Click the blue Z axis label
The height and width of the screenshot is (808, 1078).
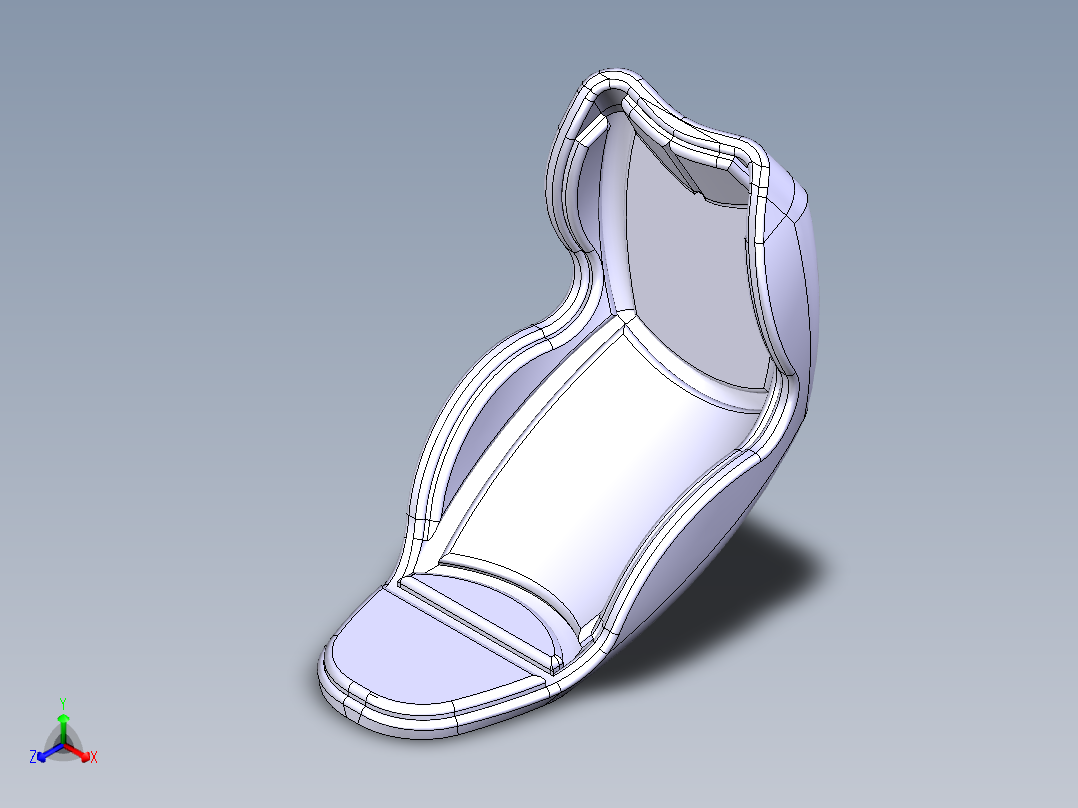(33, 754)
